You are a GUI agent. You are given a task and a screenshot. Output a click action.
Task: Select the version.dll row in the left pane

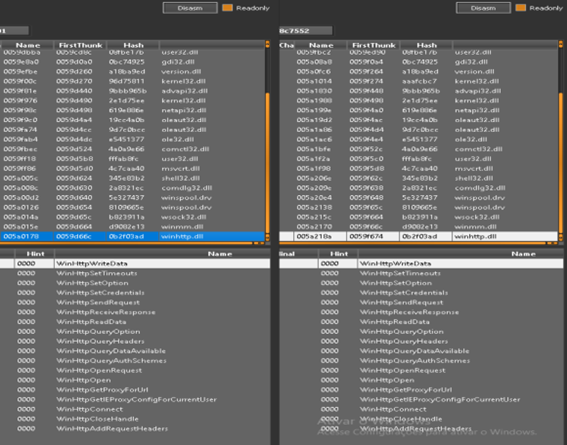click(x=132, y=72)
